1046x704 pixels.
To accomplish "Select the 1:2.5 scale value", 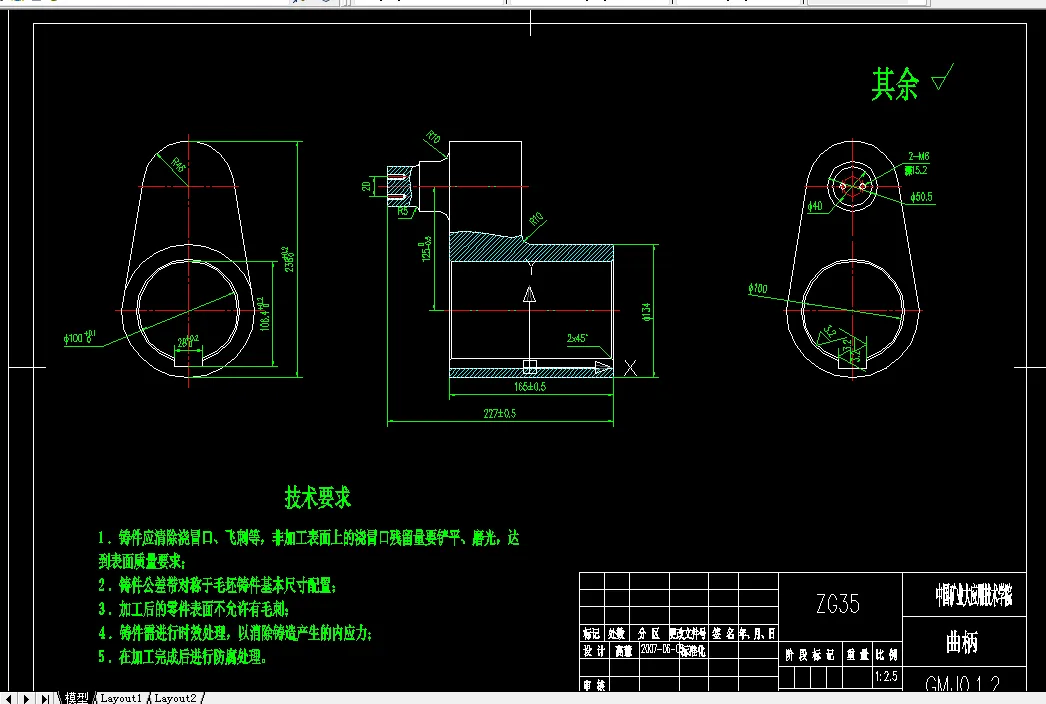I will [886, 676].
